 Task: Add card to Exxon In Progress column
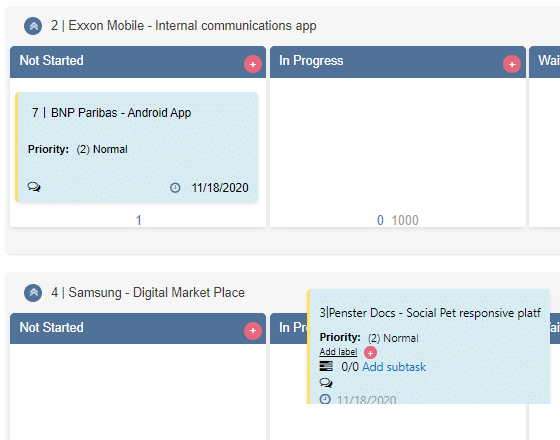click(x=512, y=64)
